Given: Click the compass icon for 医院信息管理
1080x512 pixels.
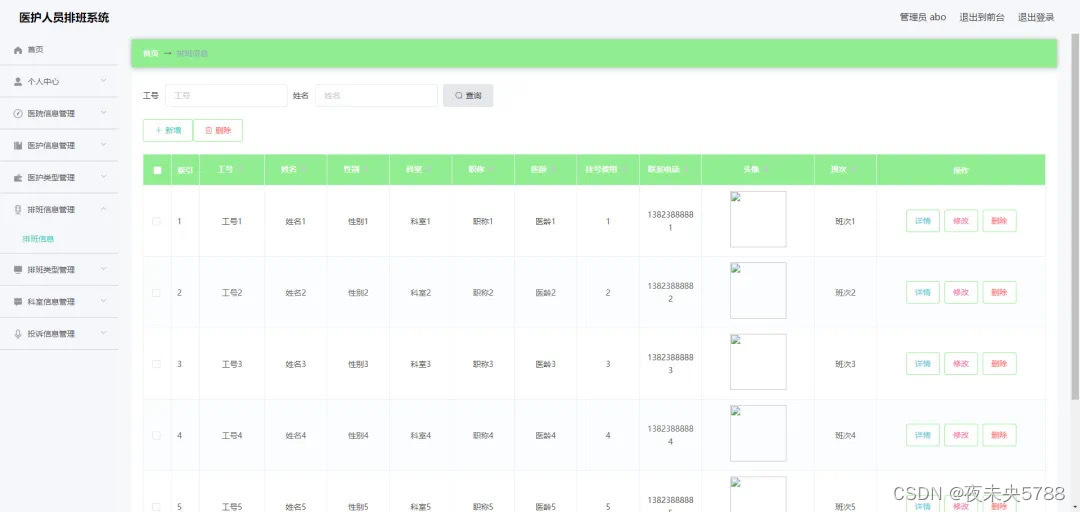Looking at the screenshot, I should point(19,114).
